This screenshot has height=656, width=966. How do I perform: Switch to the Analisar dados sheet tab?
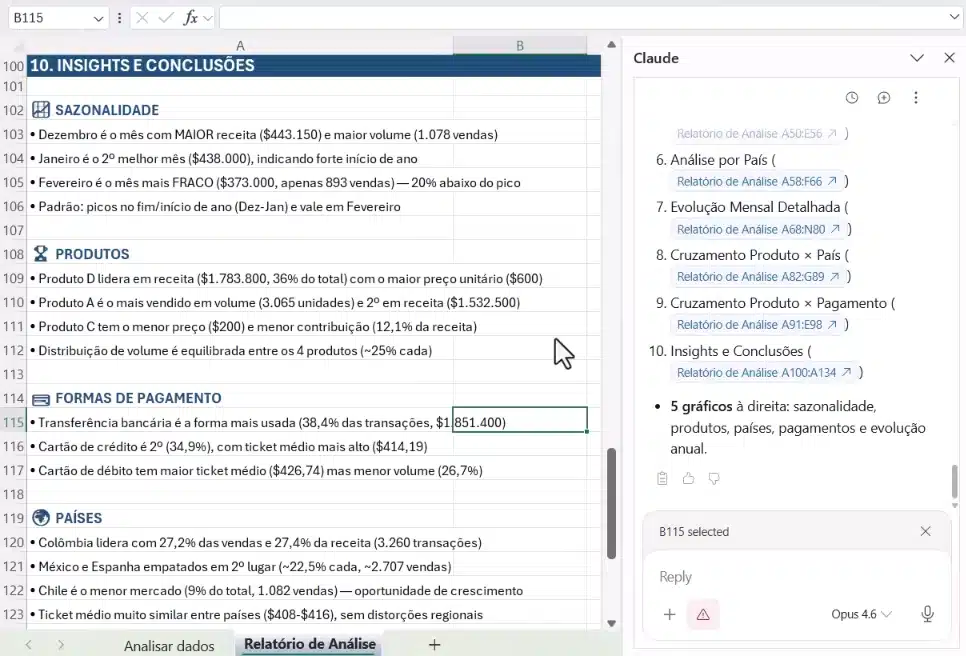click(x=169, y=646)
